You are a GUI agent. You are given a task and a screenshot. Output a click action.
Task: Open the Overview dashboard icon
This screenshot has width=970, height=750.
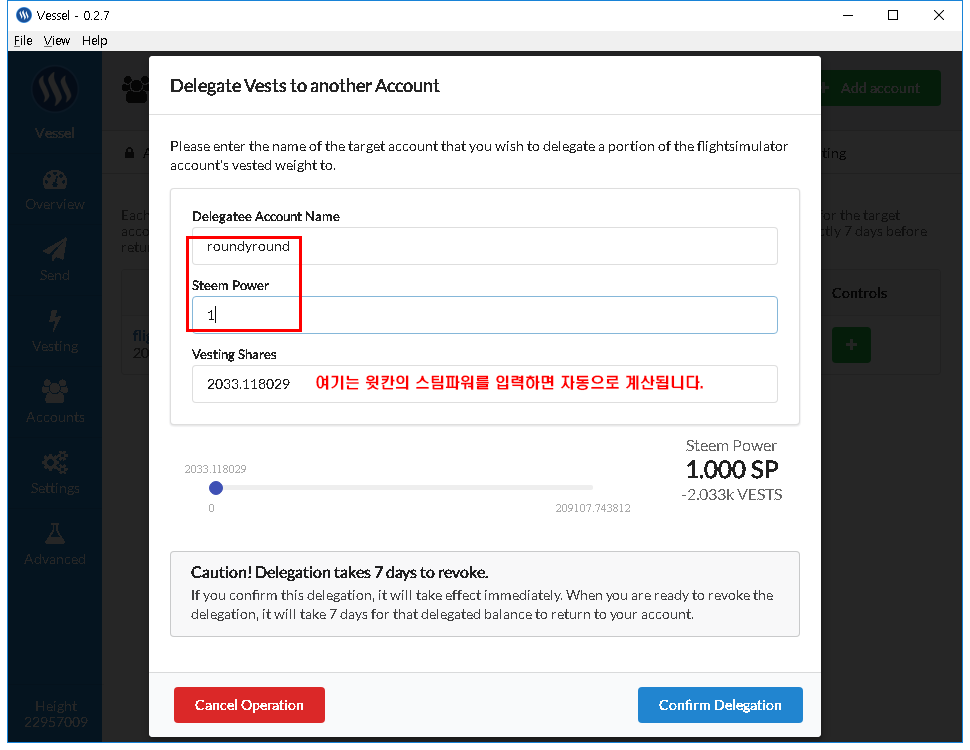[x=55, y=180]
